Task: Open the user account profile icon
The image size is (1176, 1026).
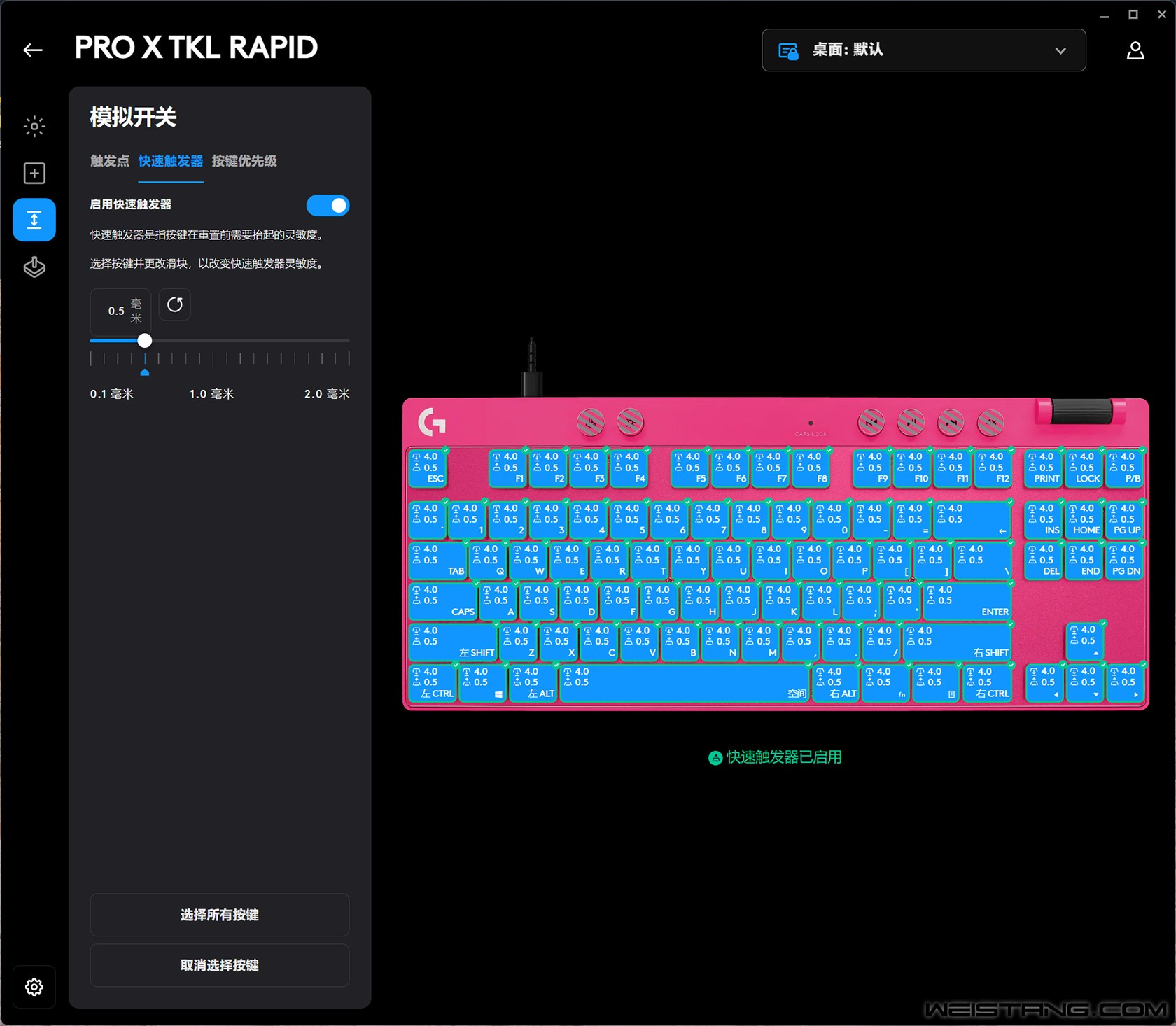Action: coord(1135,50)
